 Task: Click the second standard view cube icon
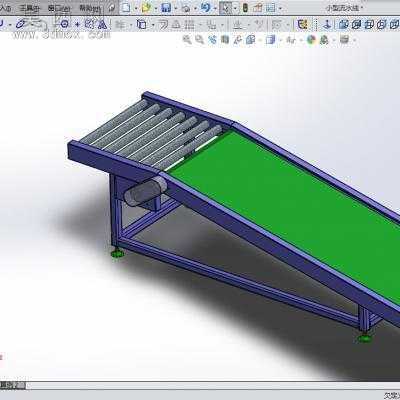pos(356,24)
